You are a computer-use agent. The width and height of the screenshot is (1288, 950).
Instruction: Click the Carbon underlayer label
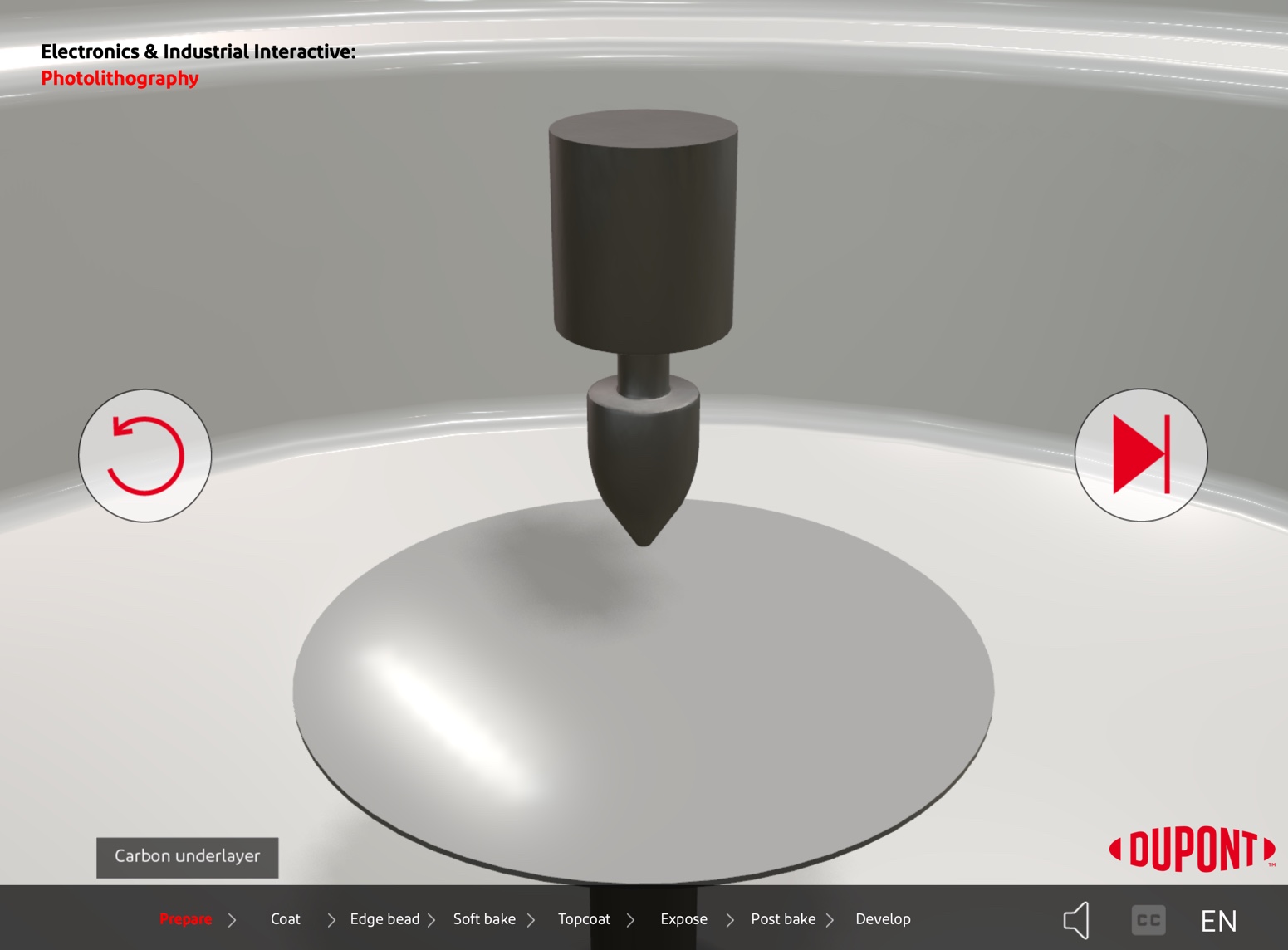[187, 857]
